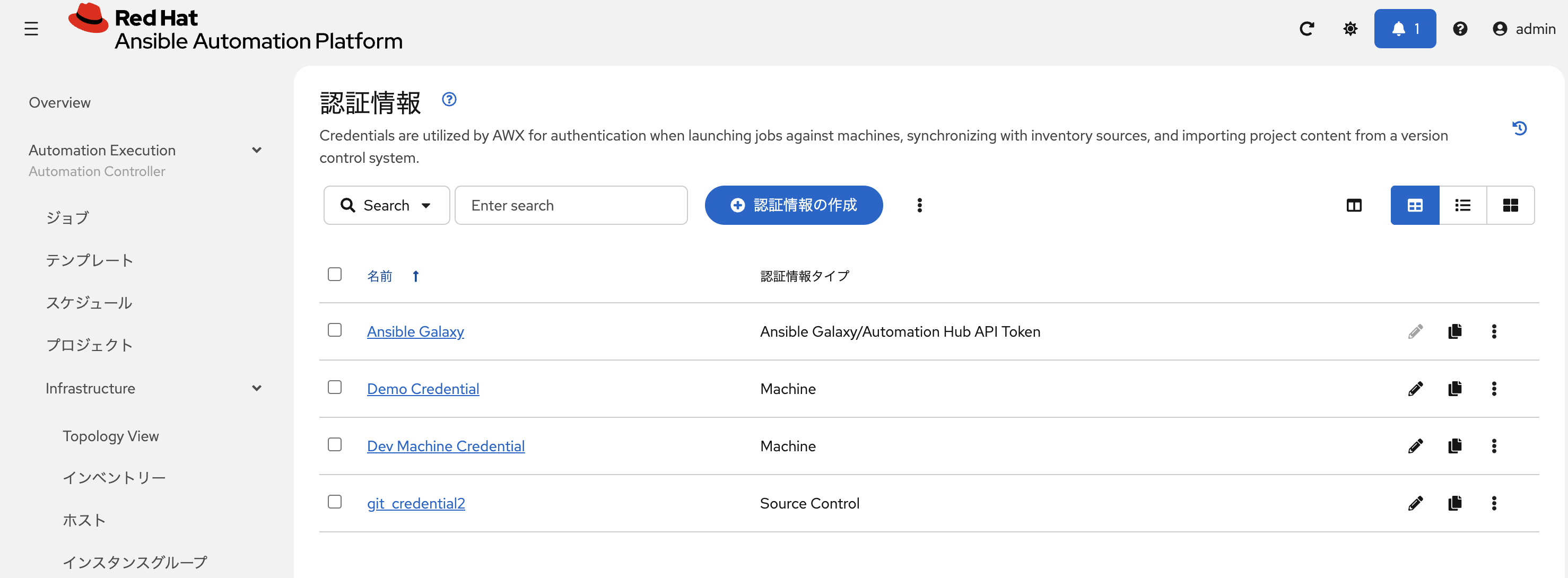Image resolution: width=1568 pixels, height=578 pixels.
Task: Switch to card view using the card icon
Action: coord(1511,205)
